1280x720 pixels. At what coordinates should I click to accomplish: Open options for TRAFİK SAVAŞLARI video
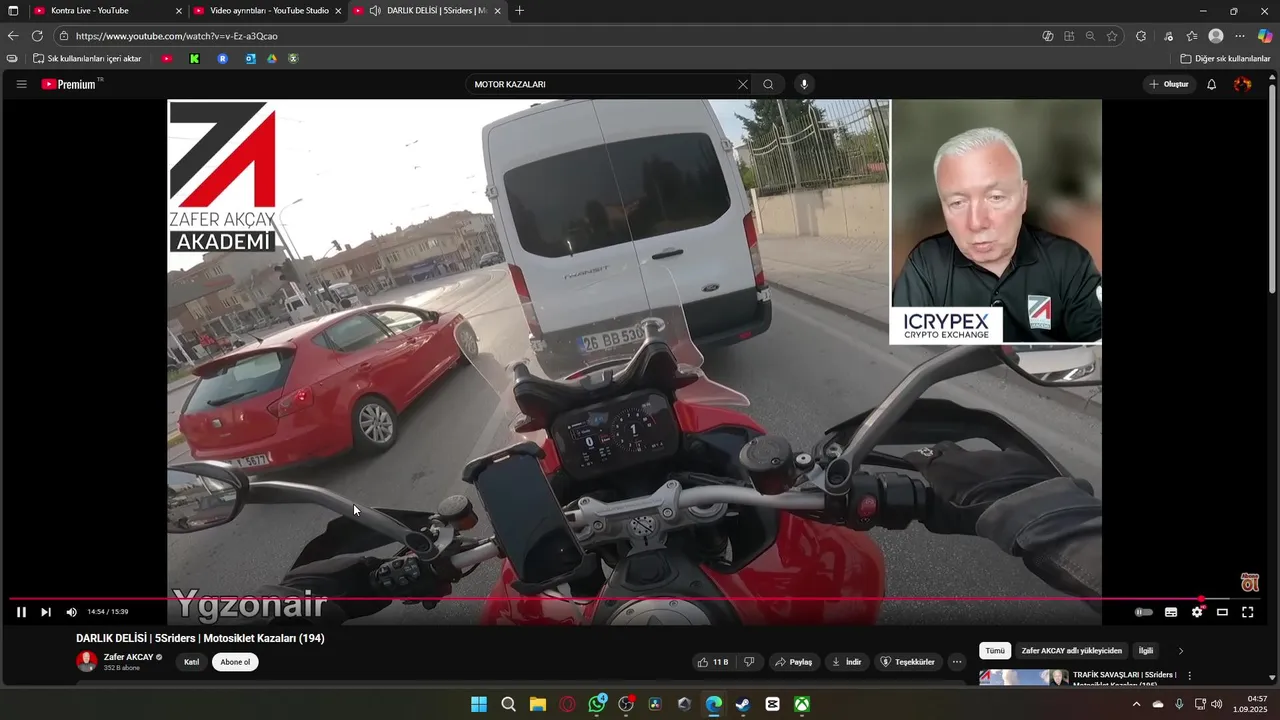tap(1190, 676)
